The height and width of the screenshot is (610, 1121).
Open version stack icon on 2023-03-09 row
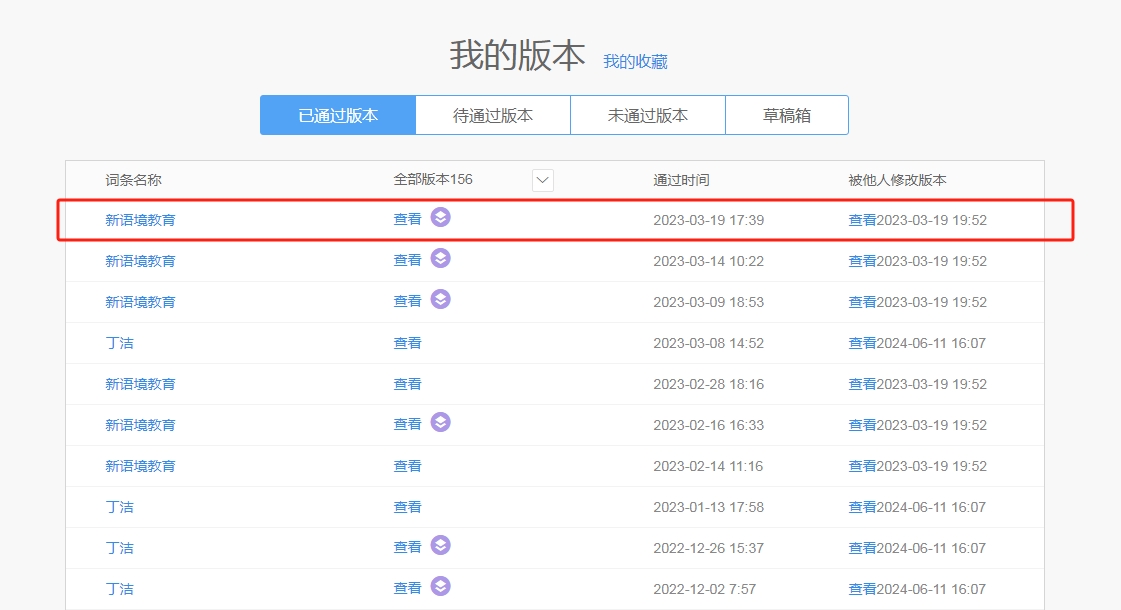(441, 300)
